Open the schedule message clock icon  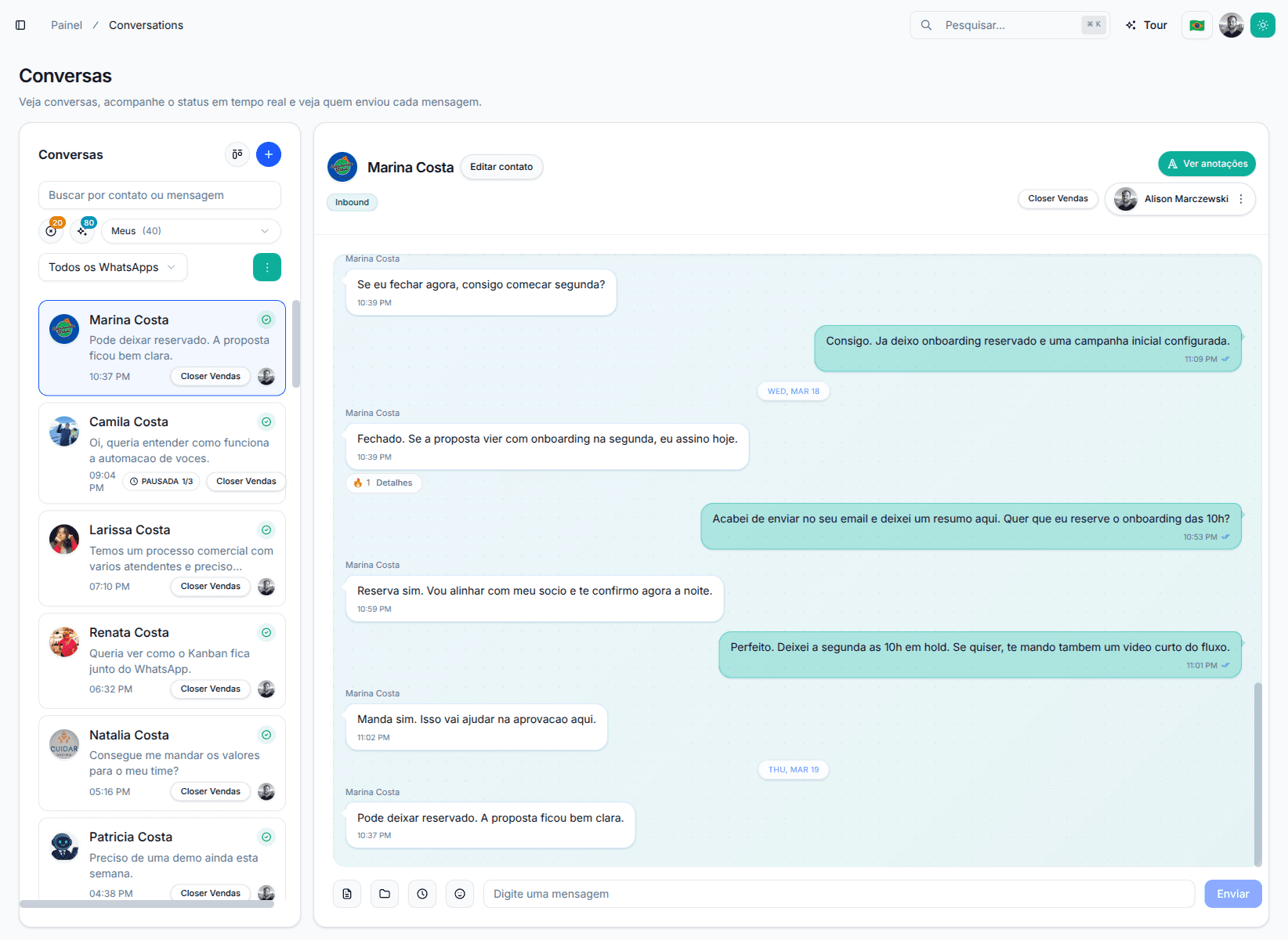[422, 893]
